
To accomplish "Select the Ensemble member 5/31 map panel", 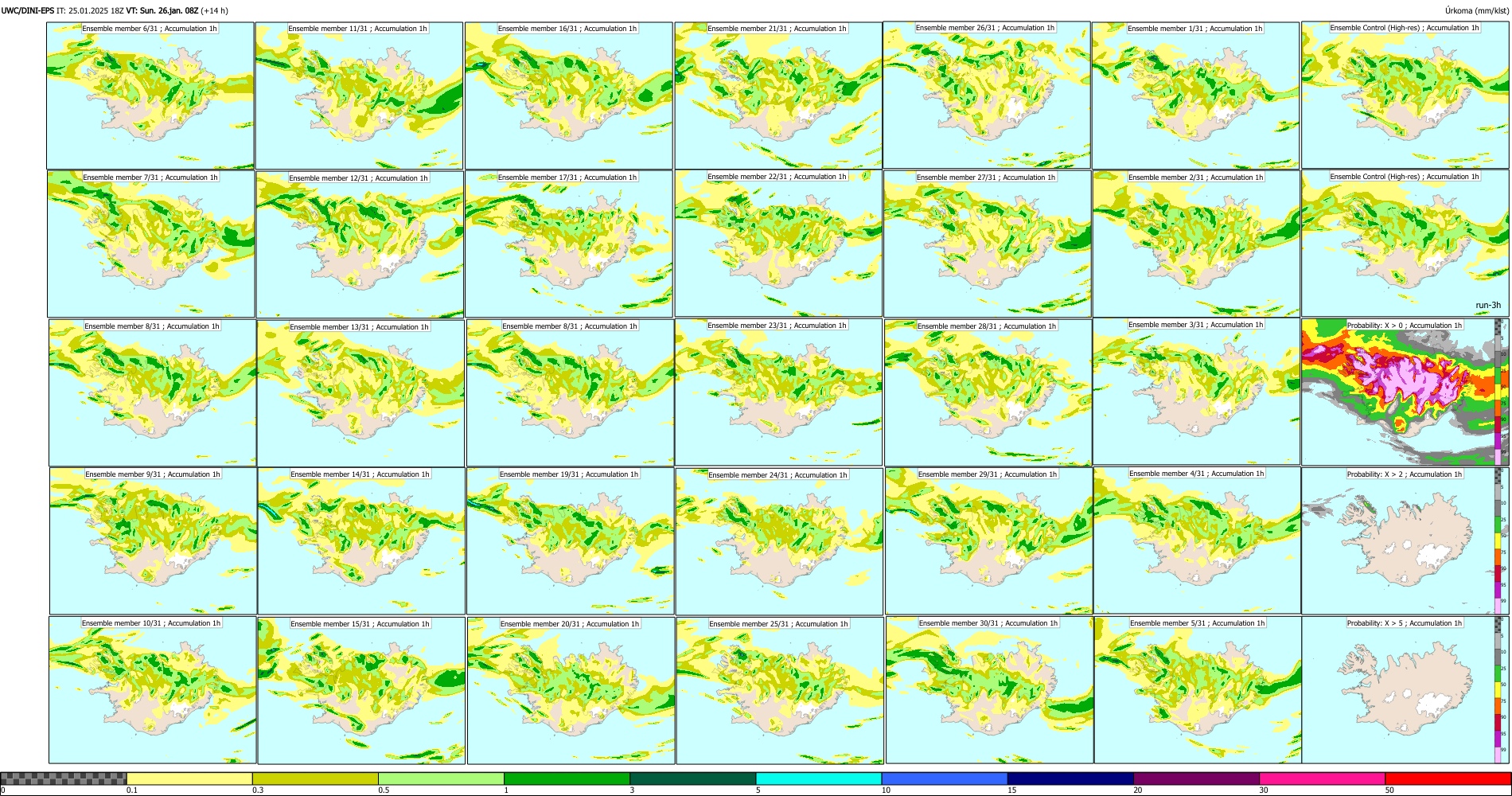I will 1198,690.
